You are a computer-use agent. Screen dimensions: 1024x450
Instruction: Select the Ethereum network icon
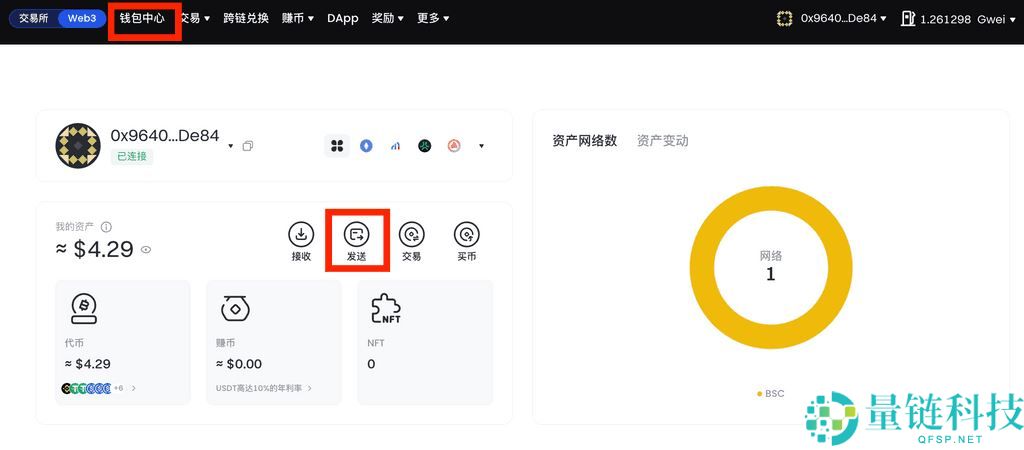[366, 146]
